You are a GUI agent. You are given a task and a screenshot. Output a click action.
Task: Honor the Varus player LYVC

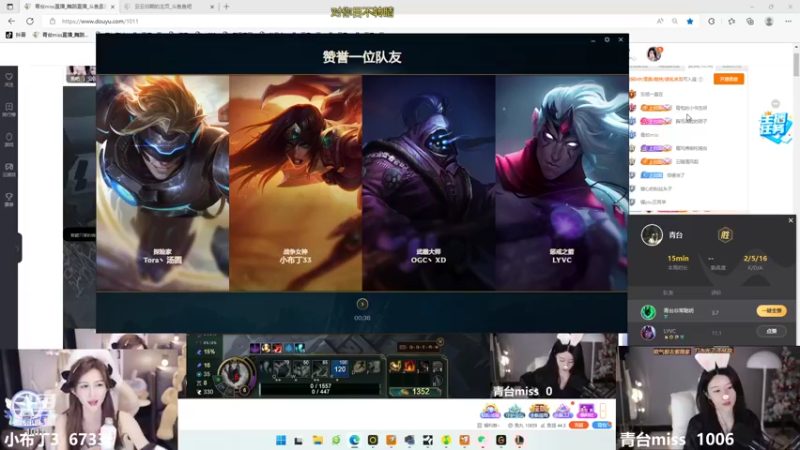click(x=561, y=183)
